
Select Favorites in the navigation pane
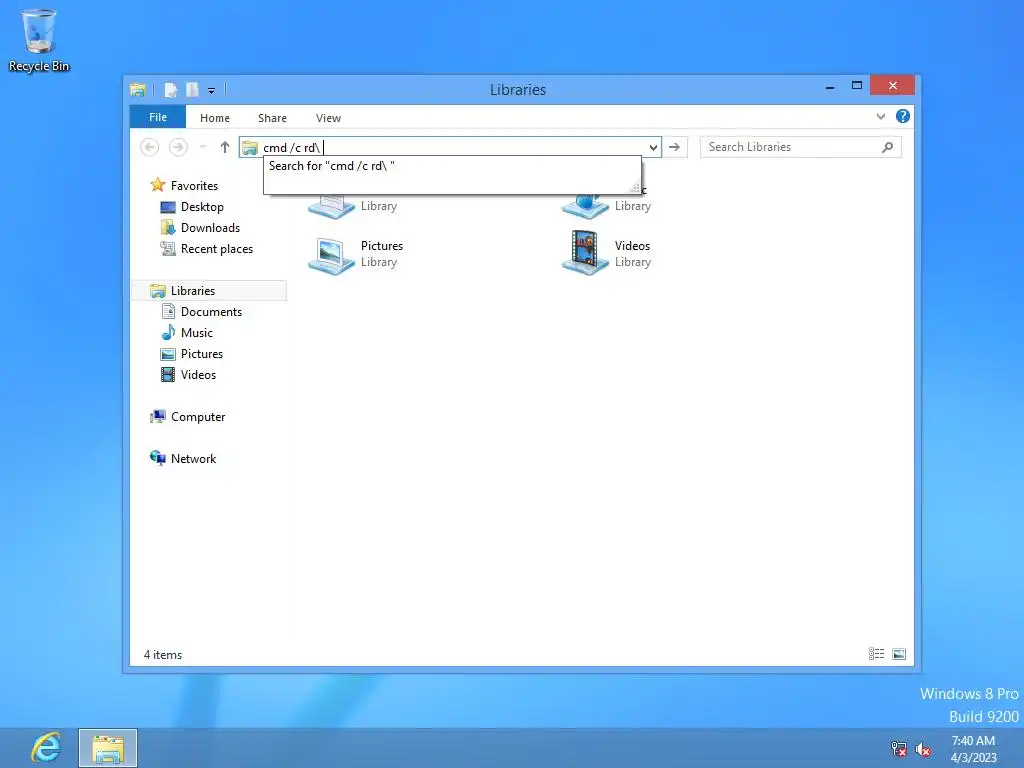[194, 185]
